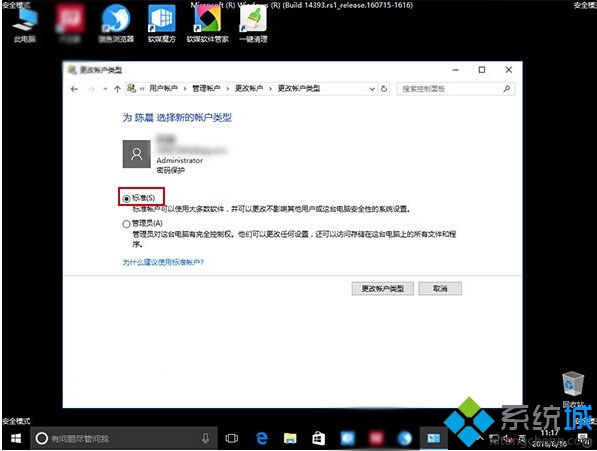Go to 用户帐户 in the breadcrumb
The width and height of the screenshot is (597, 451).
pyautogui.click(x=163, y=88)
